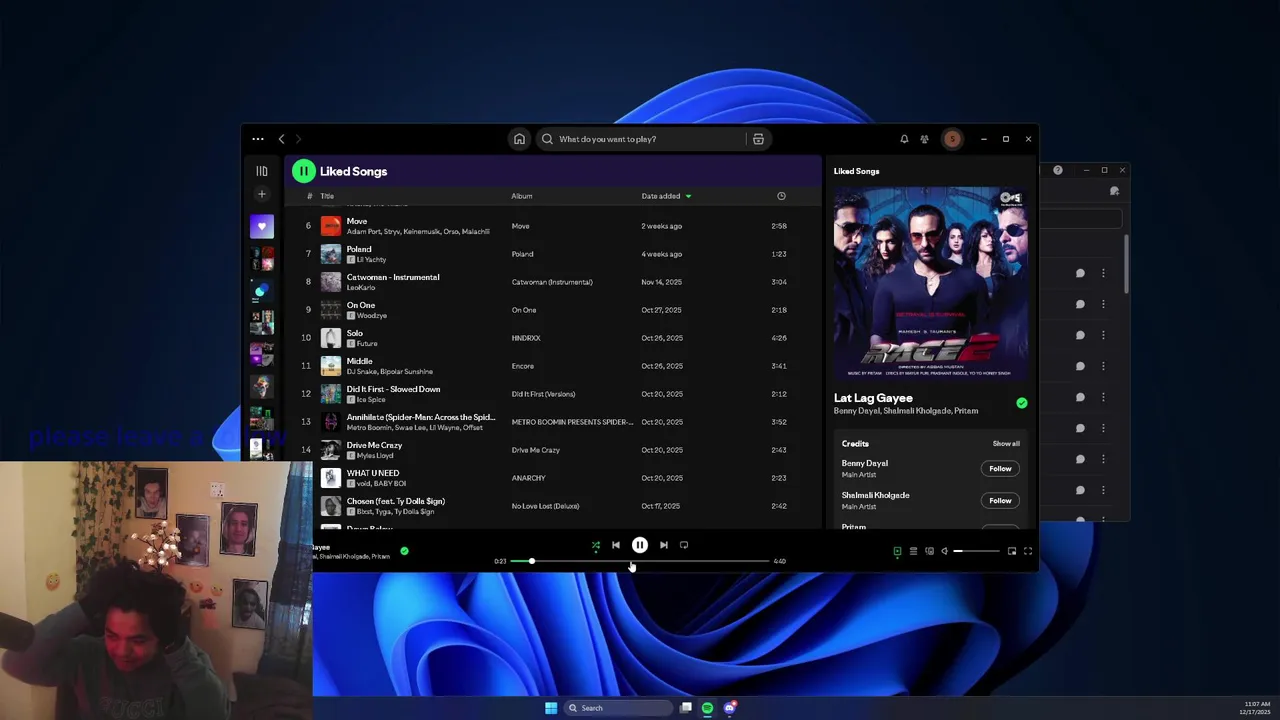Open Liked Songs heart in sidebar
1280x720 pixels.
click(262, 227)
